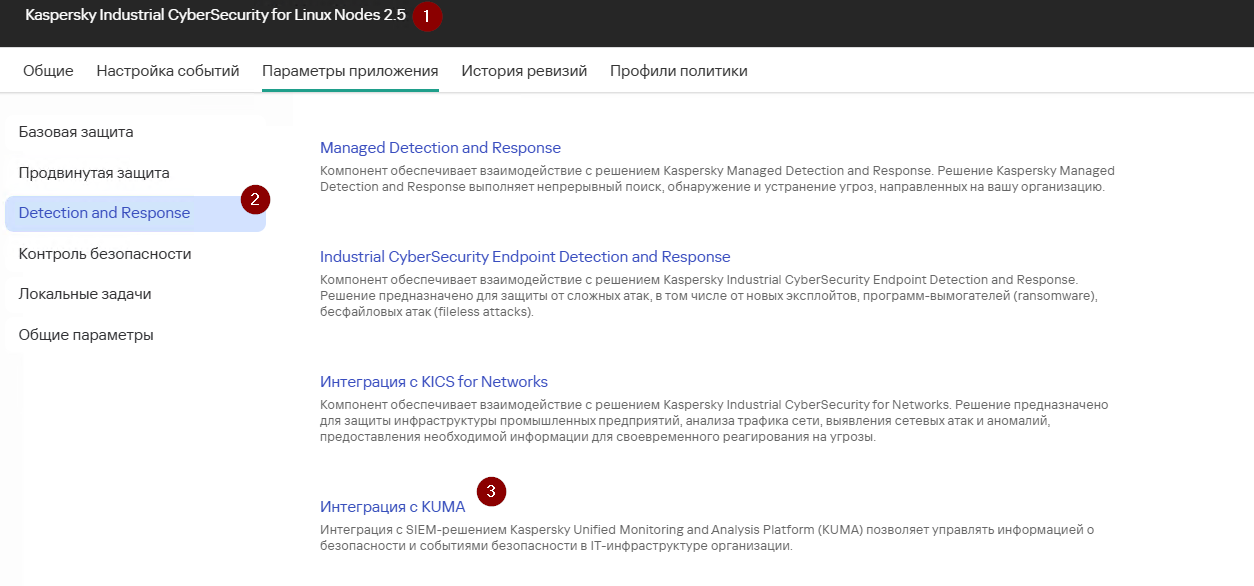Screen dimensions: 1254x586
Task: Open Продвинутая защита section
Action: [94, 173]
